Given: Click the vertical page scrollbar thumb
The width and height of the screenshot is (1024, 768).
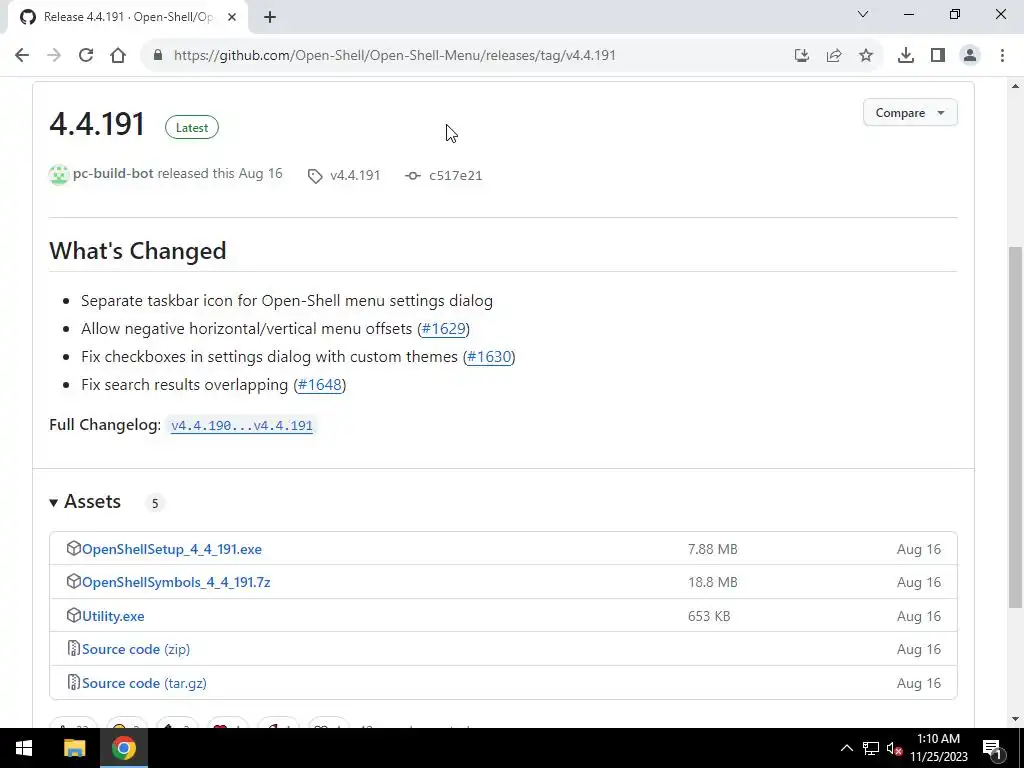Looking at the screenshot, I should coord(1016,427).
